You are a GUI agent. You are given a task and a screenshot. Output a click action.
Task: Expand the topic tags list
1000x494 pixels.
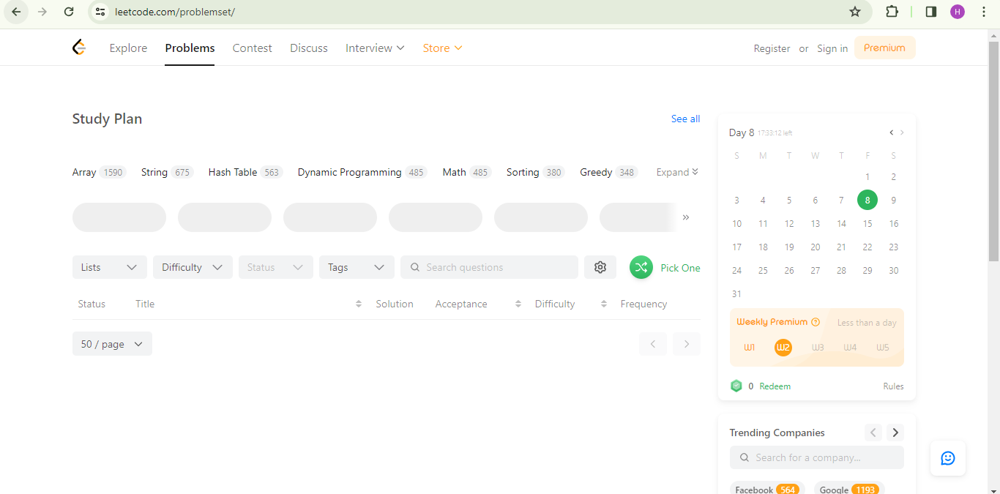[677, 172]
